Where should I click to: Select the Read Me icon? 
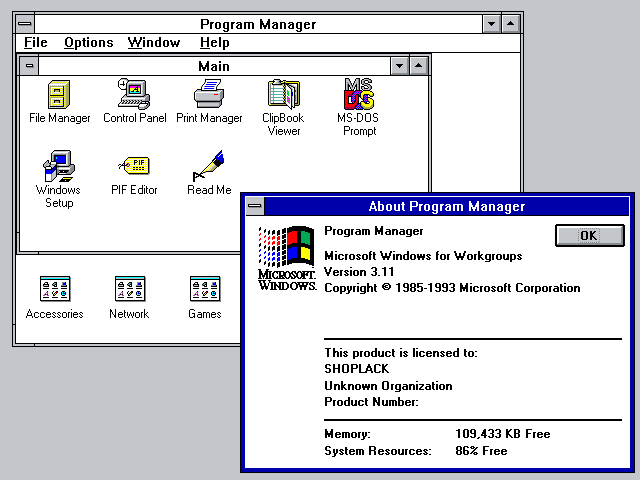tap(209, 173)
